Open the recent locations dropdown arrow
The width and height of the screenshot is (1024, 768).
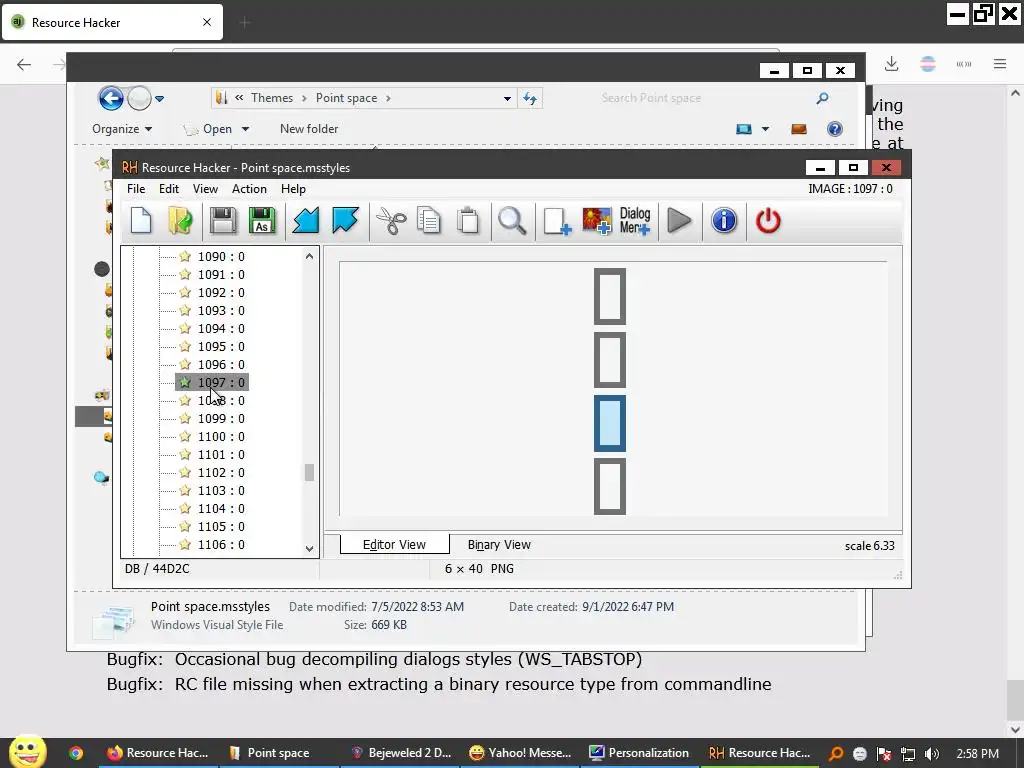click(159, 99)
